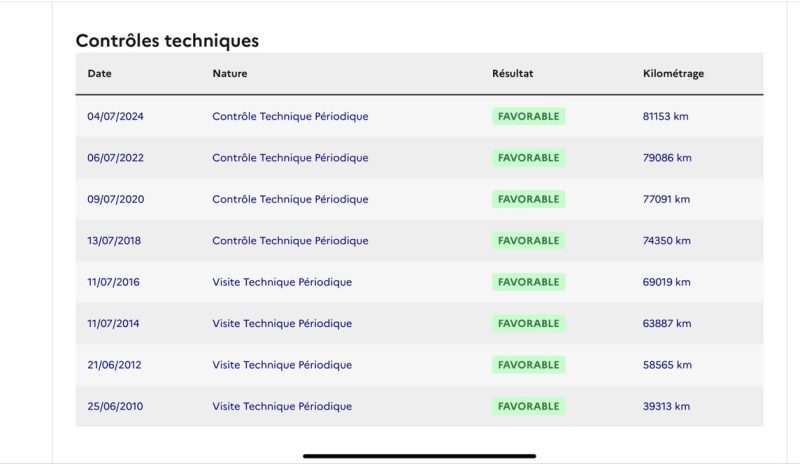Image resolution: width=800 pixels, height=464 pixels.
Task: Tap the home indicator bar at bottom
Action: point(419,455)
